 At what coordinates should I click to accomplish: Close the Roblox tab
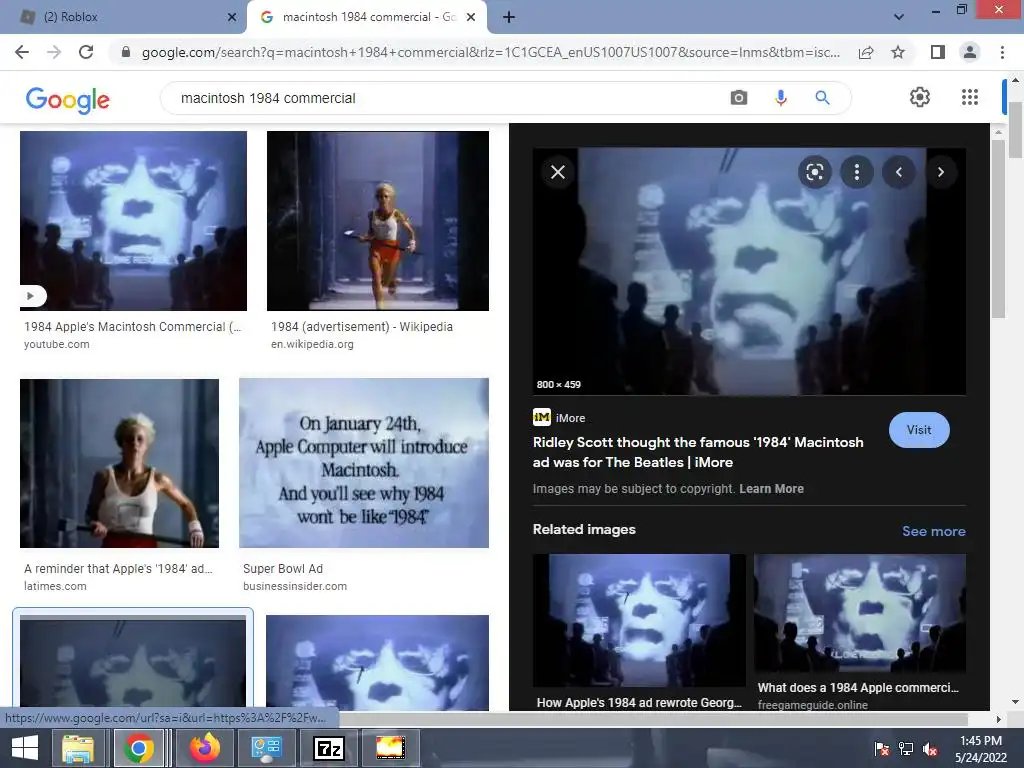[232, 18]
